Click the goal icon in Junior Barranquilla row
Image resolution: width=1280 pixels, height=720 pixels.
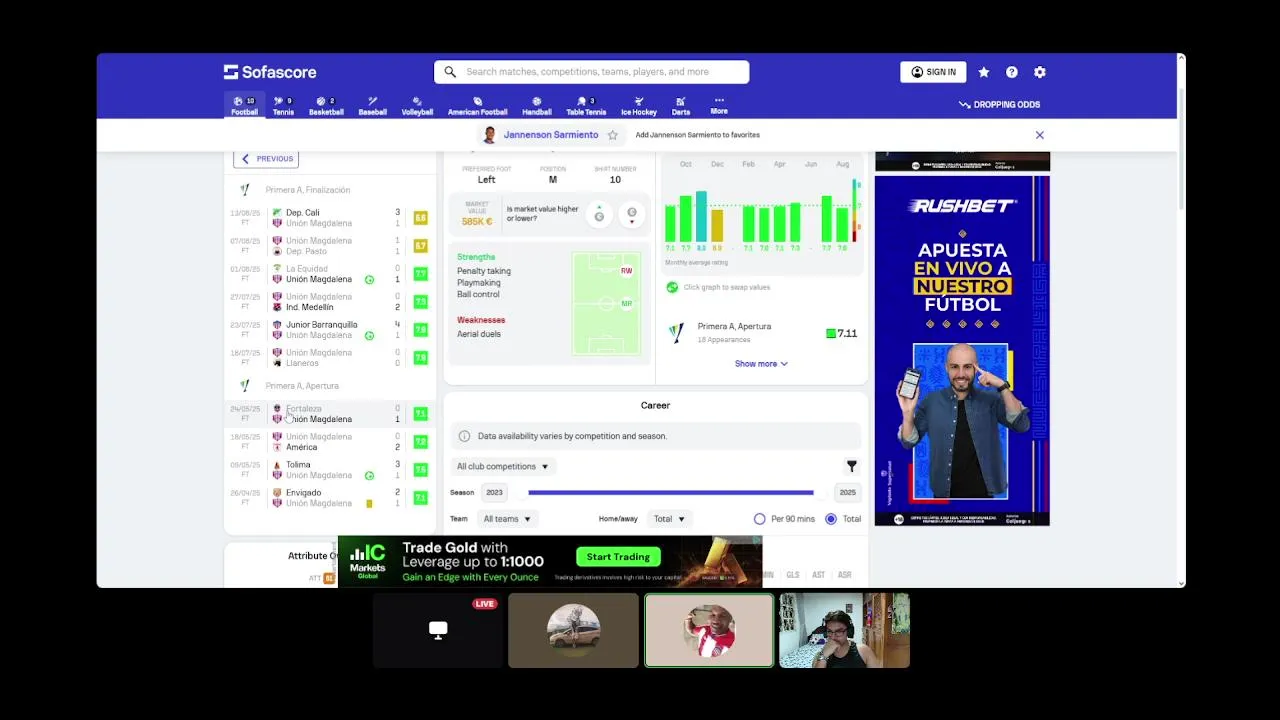369,336
